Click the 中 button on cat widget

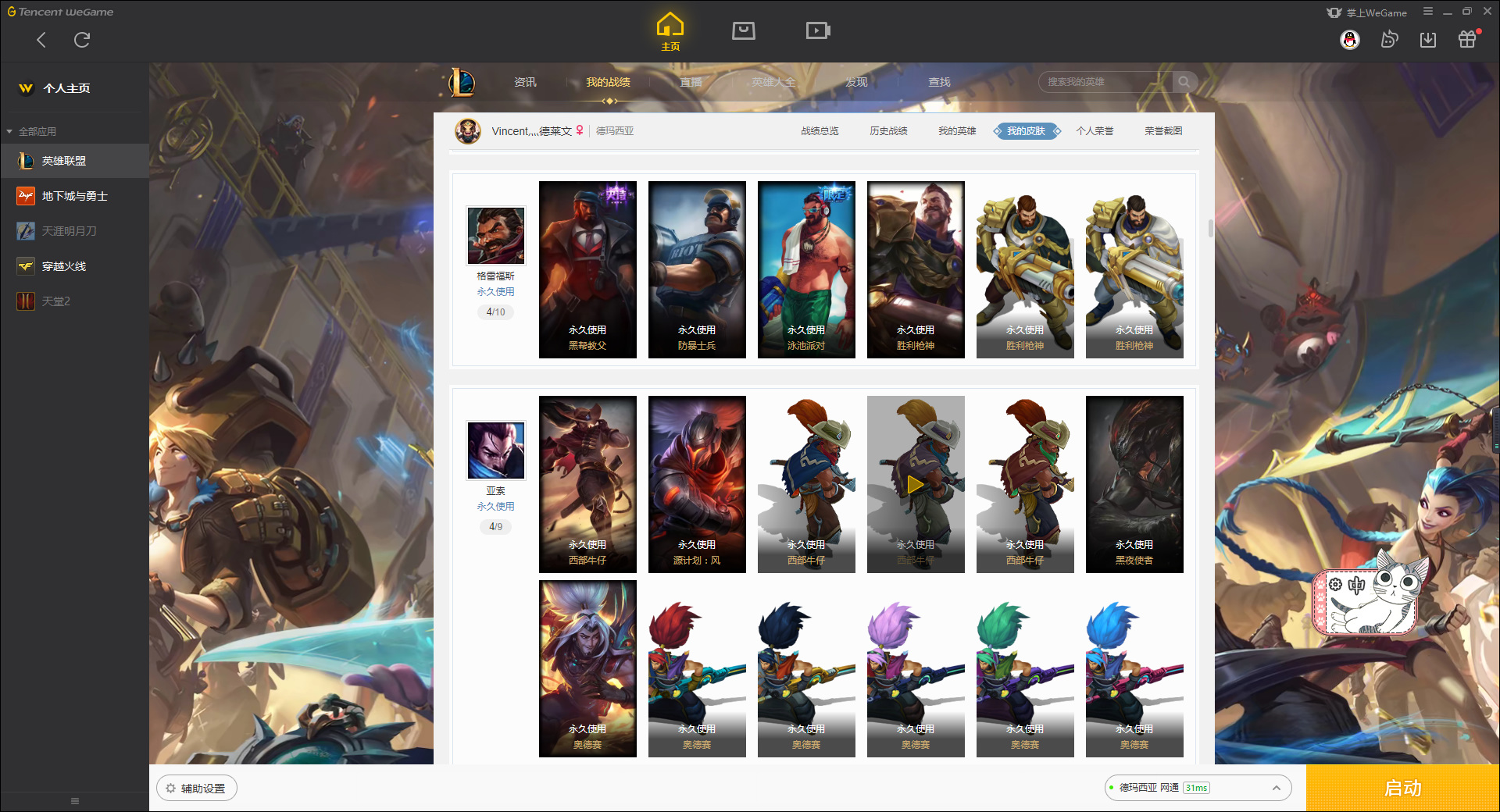1356,584
